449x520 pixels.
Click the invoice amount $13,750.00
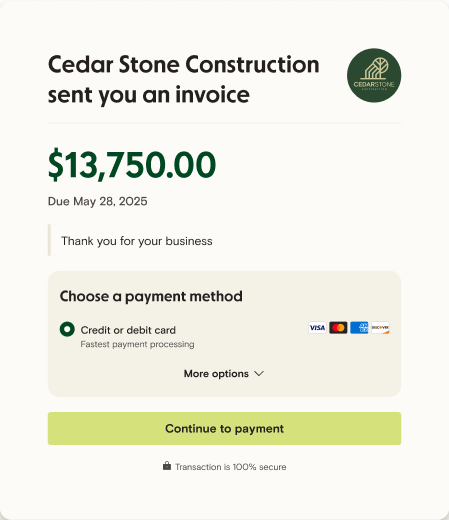[x=132, y=165]
